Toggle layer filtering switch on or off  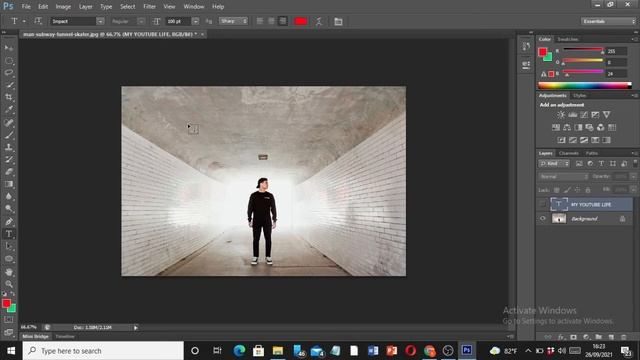635,163
